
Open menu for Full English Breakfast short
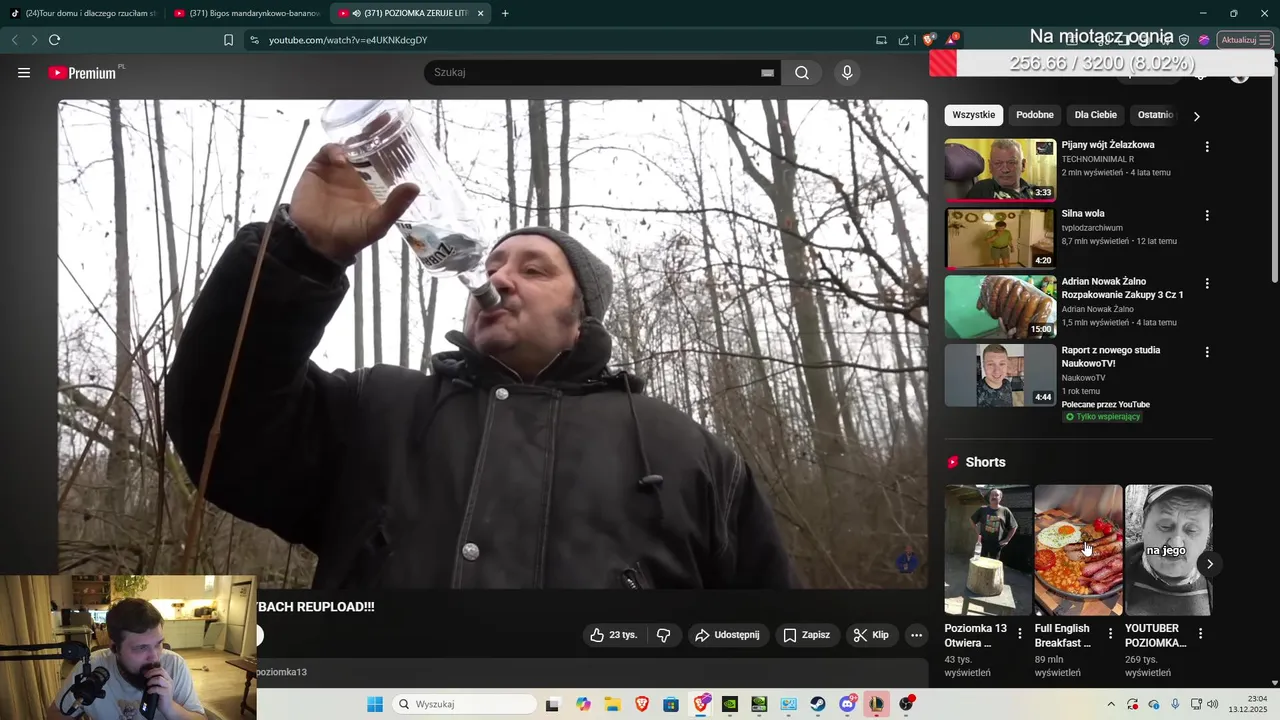(1110, 633)
